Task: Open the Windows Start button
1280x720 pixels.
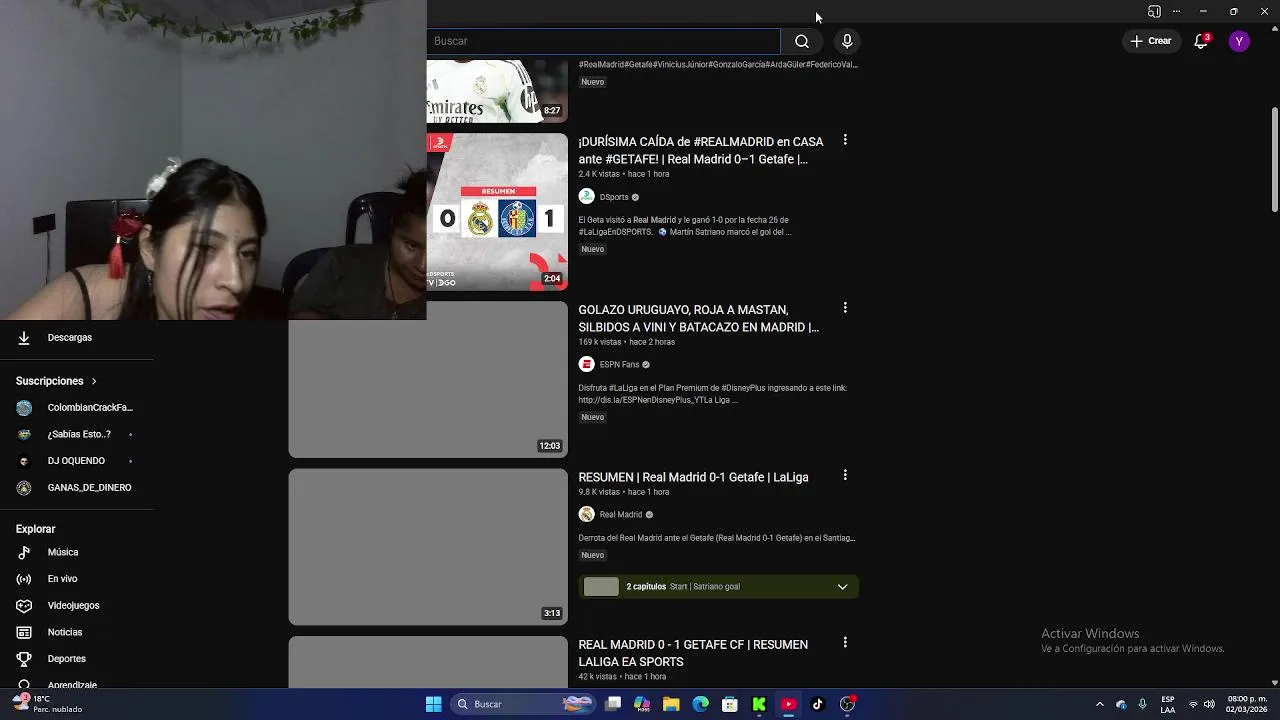Action: coord(433,704)
